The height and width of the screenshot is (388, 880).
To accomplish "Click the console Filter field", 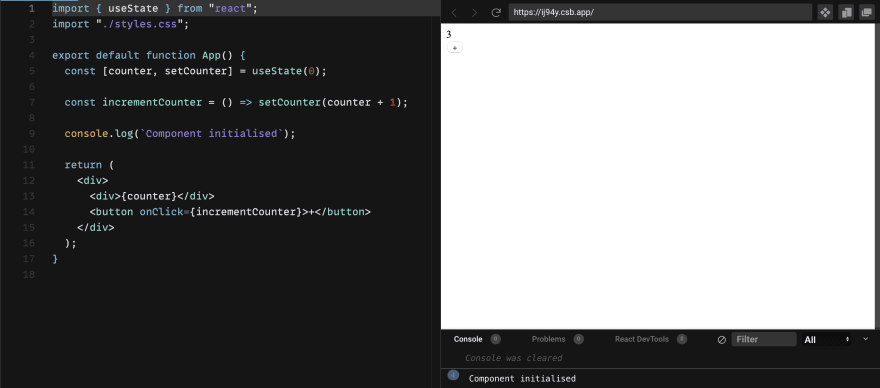I will click(x=764, y=339).
